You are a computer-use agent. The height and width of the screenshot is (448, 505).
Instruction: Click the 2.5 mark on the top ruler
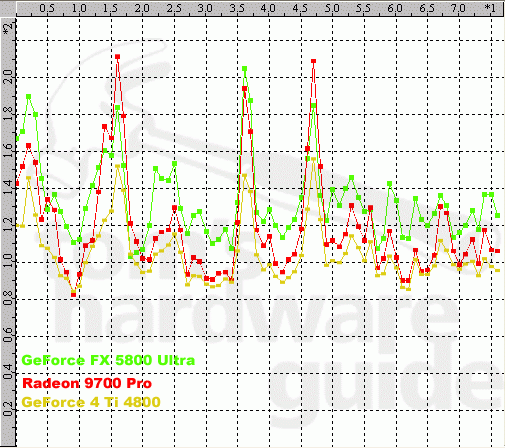coord(174,8)
